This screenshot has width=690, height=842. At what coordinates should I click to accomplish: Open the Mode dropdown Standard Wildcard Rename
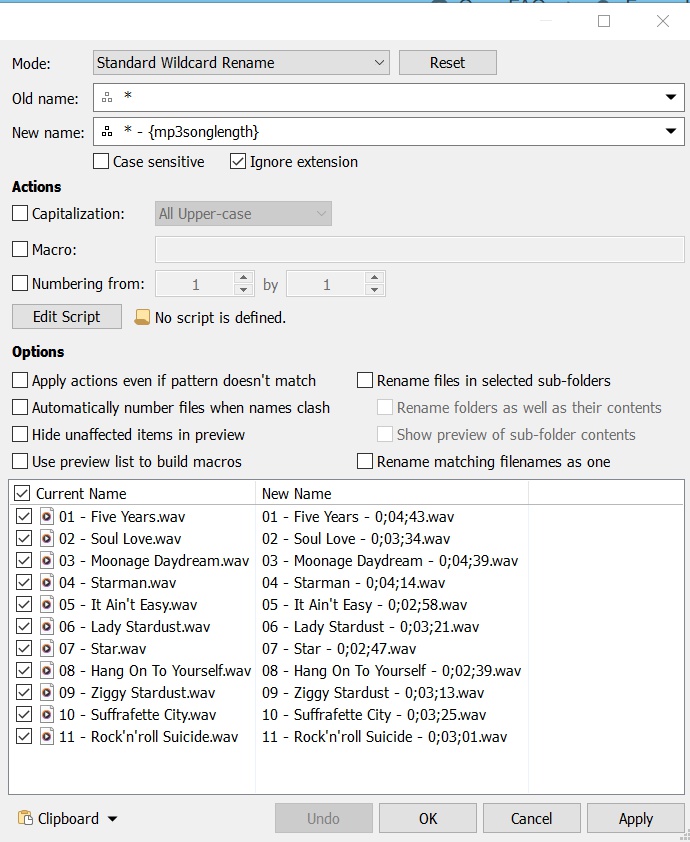(241, 63)
